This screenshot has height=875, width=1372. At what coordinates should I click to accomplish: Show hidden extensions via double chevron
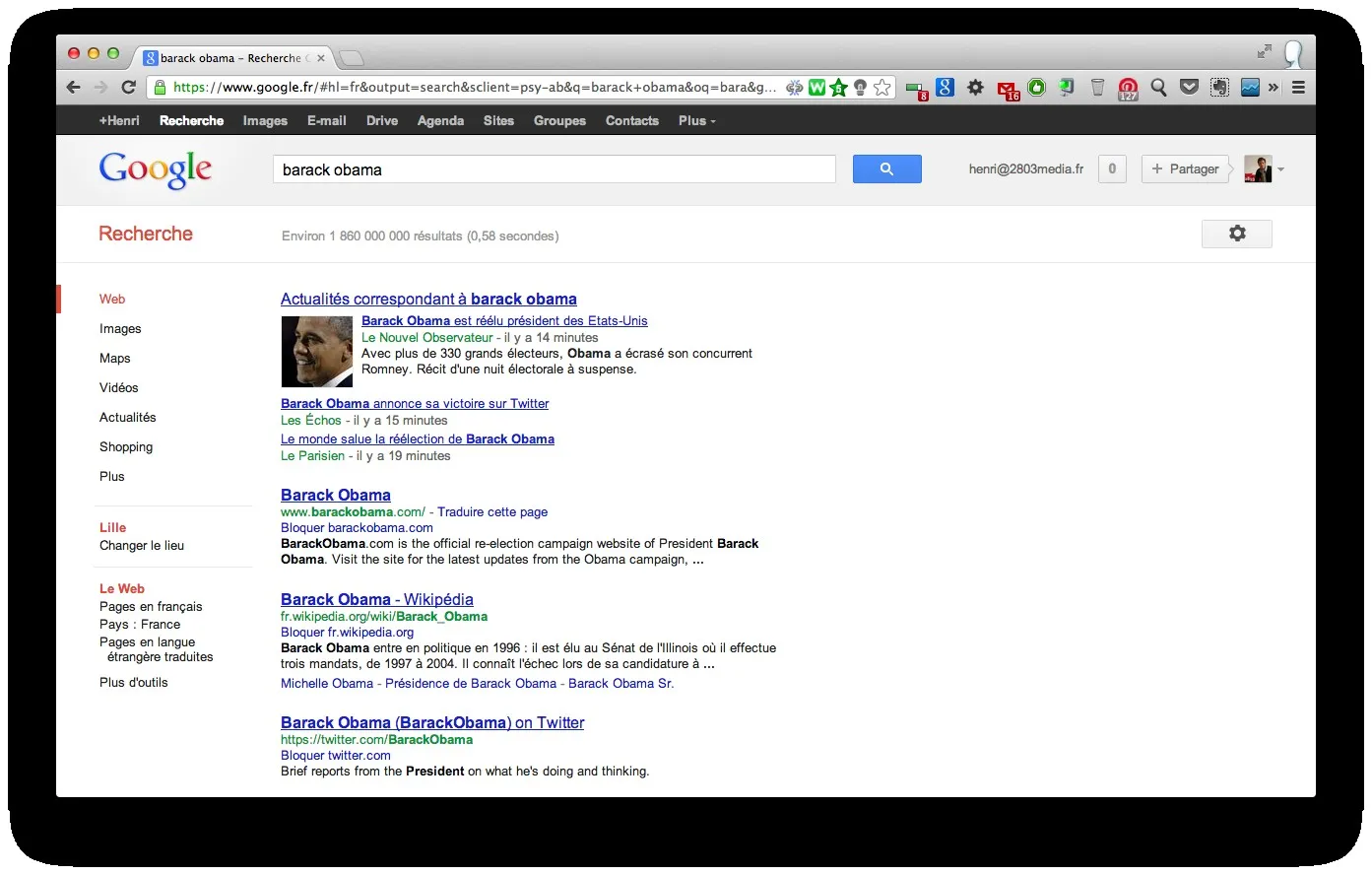1274,88
